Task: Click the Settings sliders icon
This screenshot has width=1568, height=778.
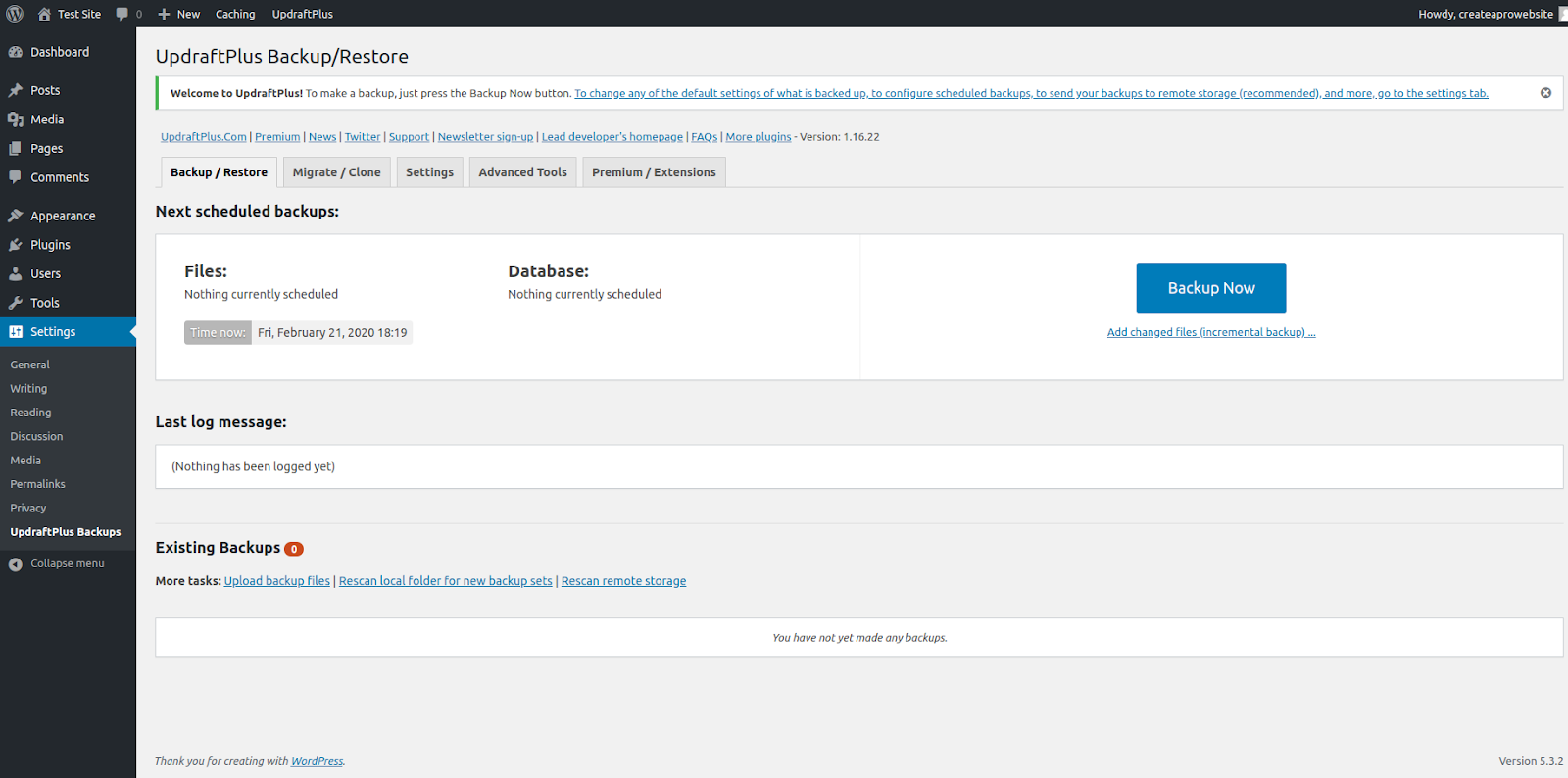Action: tap(16, 332)
